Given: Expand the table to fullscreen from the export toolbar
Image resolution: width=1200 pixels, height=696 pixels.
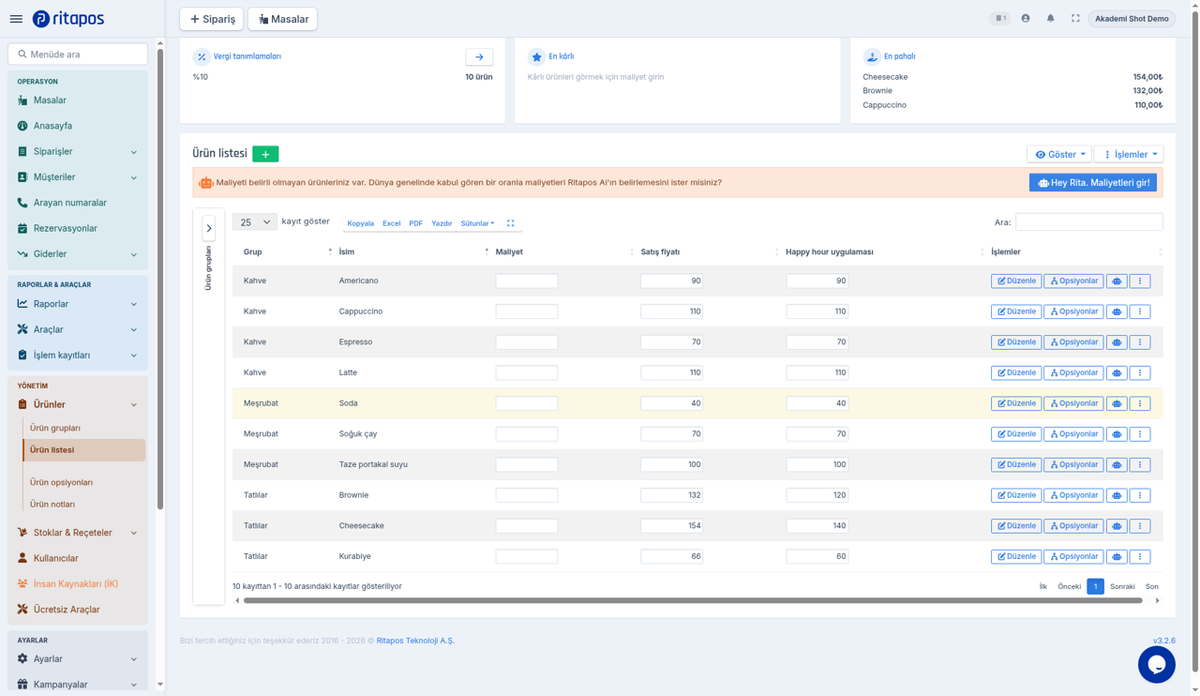Looking at the screenshot, I should point(510,224).
